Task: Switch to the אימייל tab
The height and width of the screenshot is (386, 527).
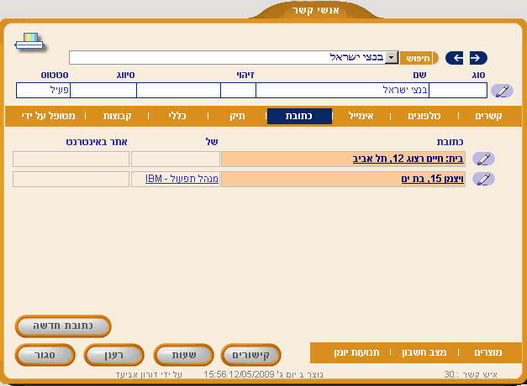Action: [x=360, y=116]
